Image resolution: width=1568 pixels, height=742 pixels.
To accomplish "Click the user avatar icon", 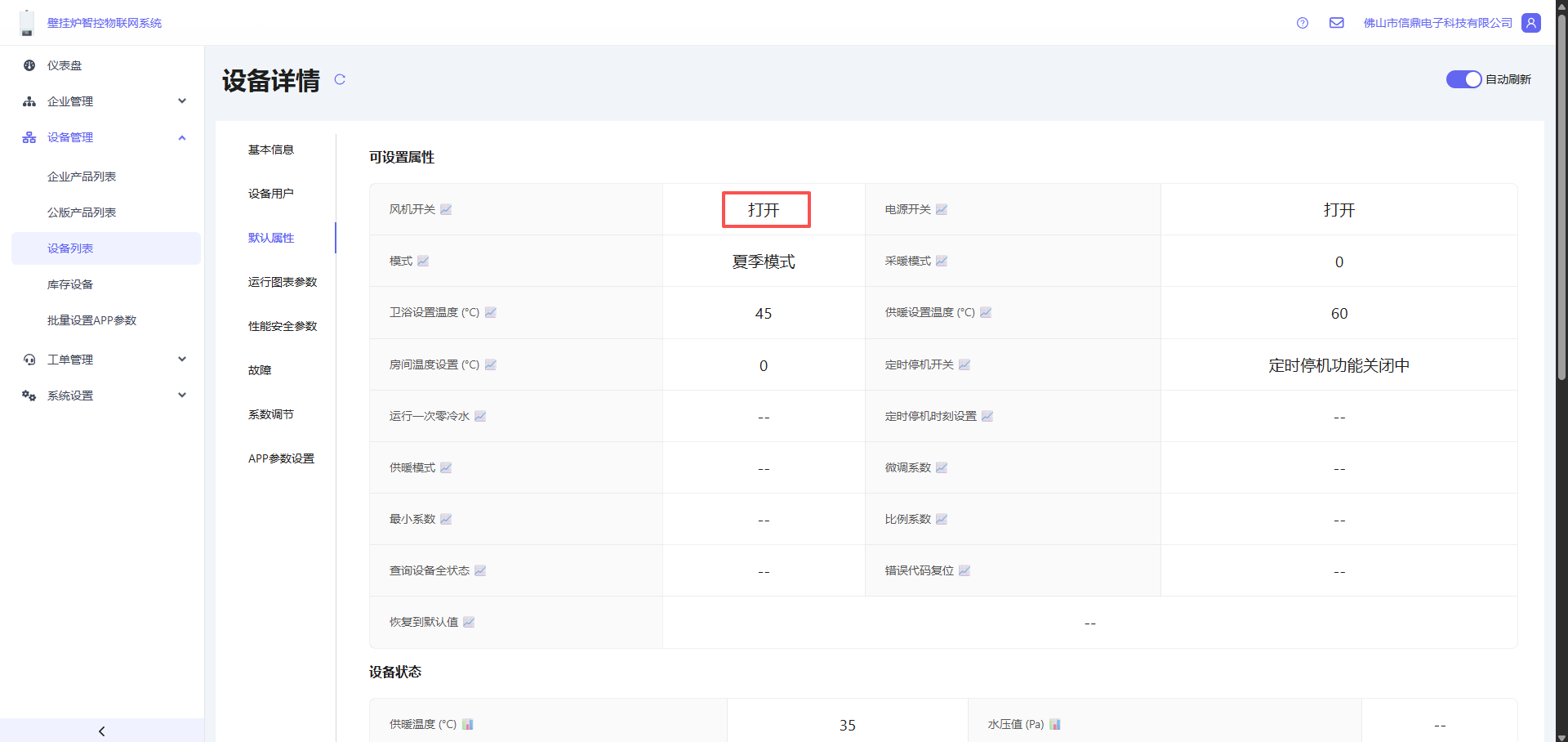I will click(x=1531, y=23).
